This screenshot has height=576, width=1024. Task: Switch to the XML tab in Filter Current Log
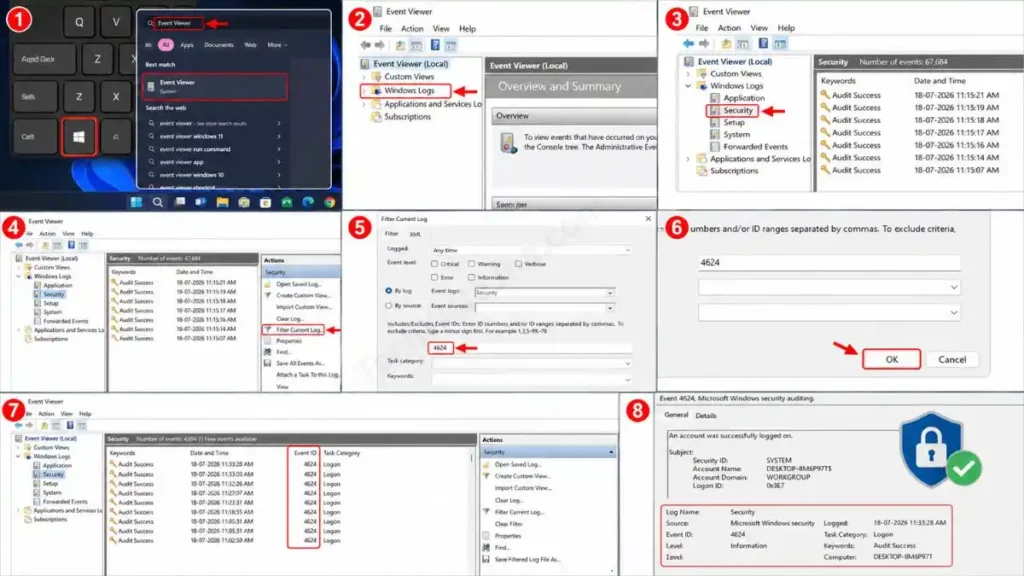(x=415, y=234)
